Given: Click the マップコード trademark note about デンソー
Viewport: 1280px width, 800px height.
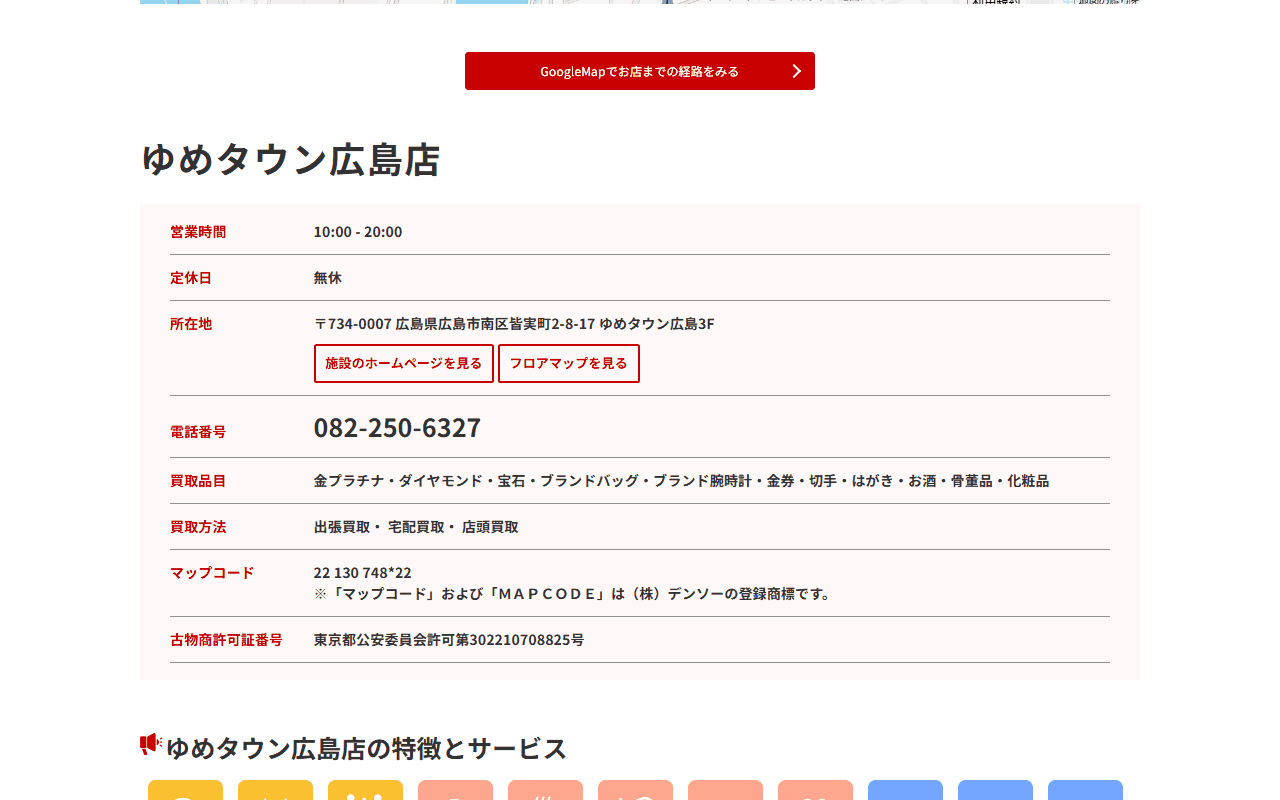Looking at the screenshot, I should tap(575, 594).
